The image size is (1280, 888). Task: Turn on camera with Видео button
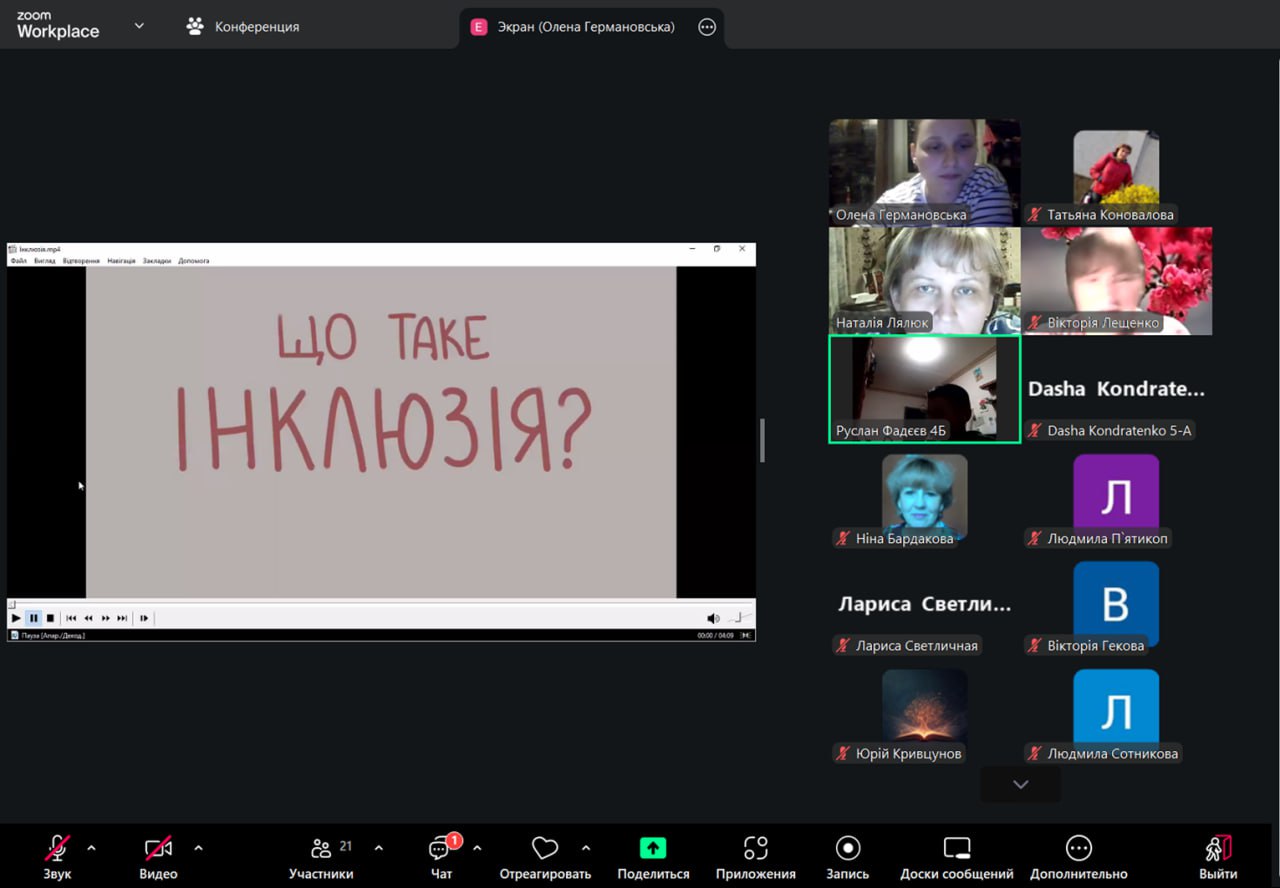pyautogui.click(x=158, y=849)
